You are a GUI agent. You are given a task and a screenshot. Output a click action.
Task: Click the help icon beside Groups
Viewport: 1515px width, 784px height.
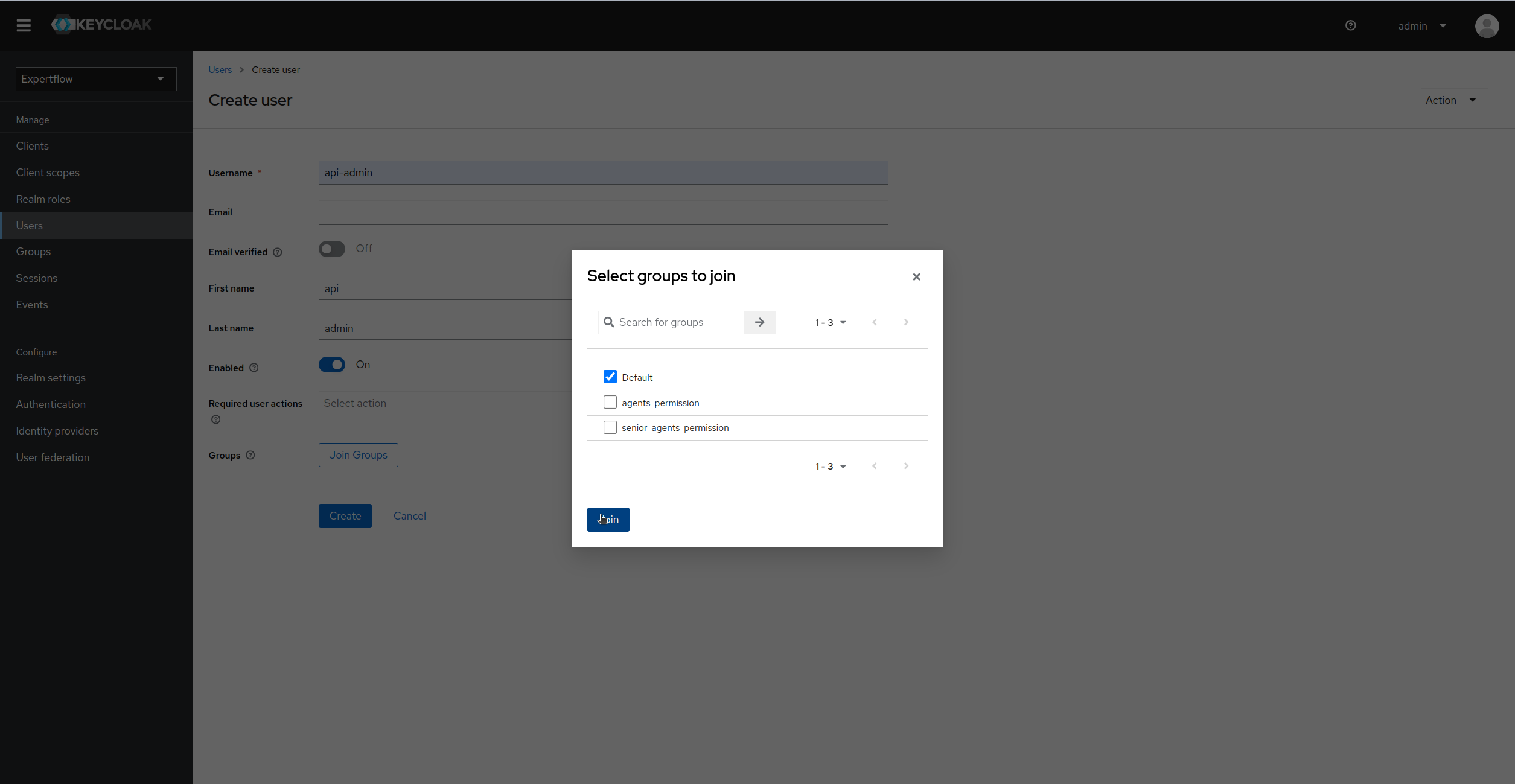(x=251, y=455)
